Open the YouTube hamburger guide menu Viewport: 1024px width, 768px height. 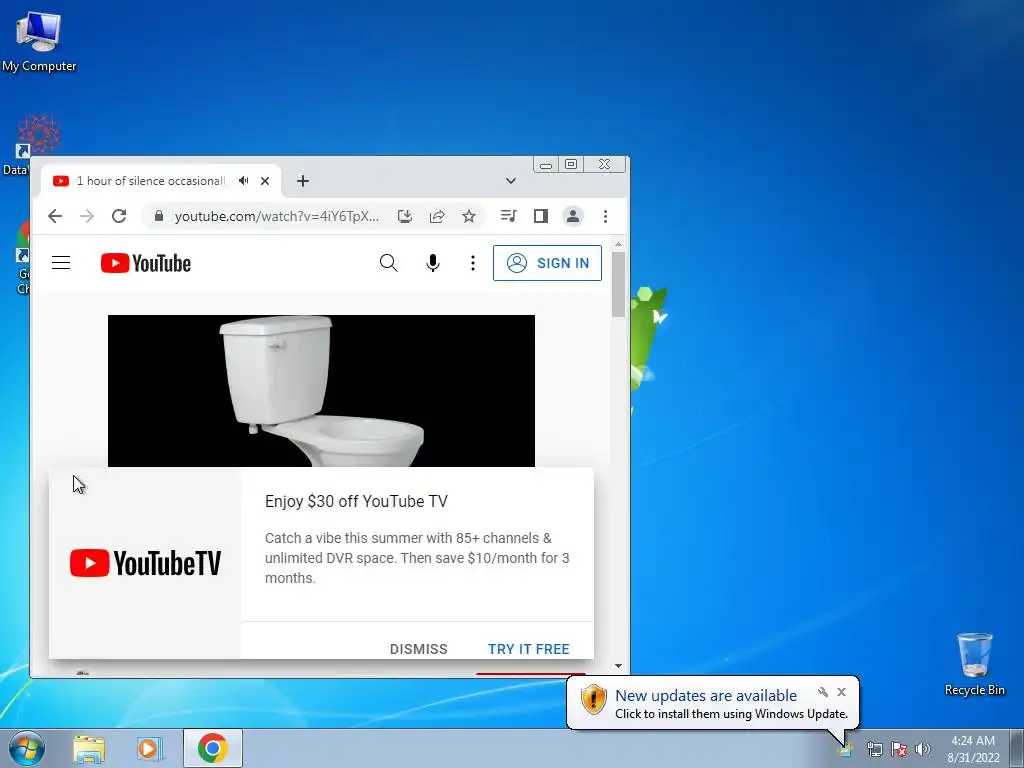pyautogui.click(x=61, y=263)
